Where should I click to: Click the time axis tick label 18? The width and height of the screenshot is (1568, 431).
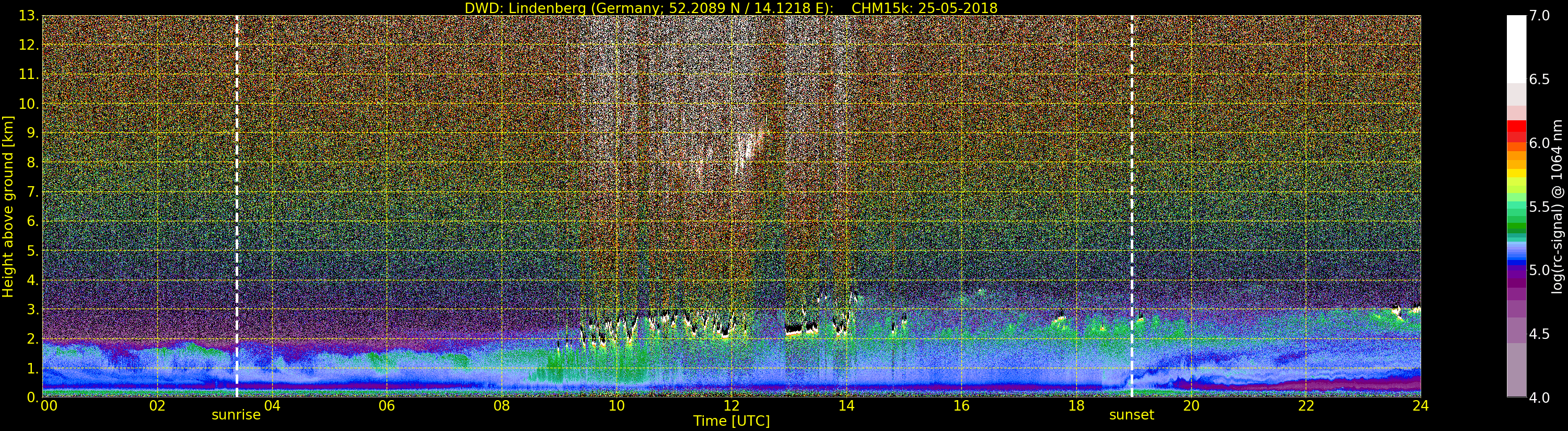1076,406
